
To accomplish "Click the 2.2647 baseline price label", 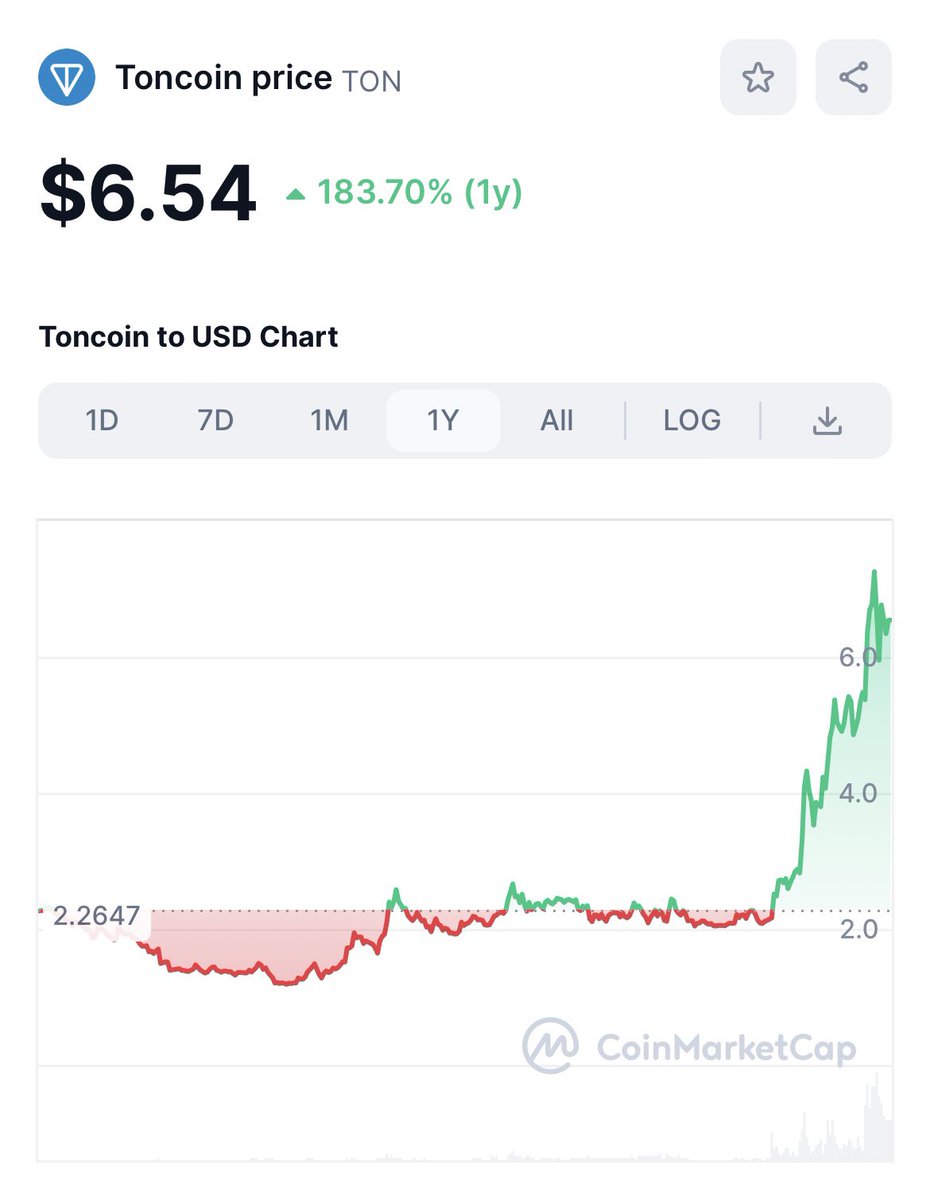I will point(96,916).
